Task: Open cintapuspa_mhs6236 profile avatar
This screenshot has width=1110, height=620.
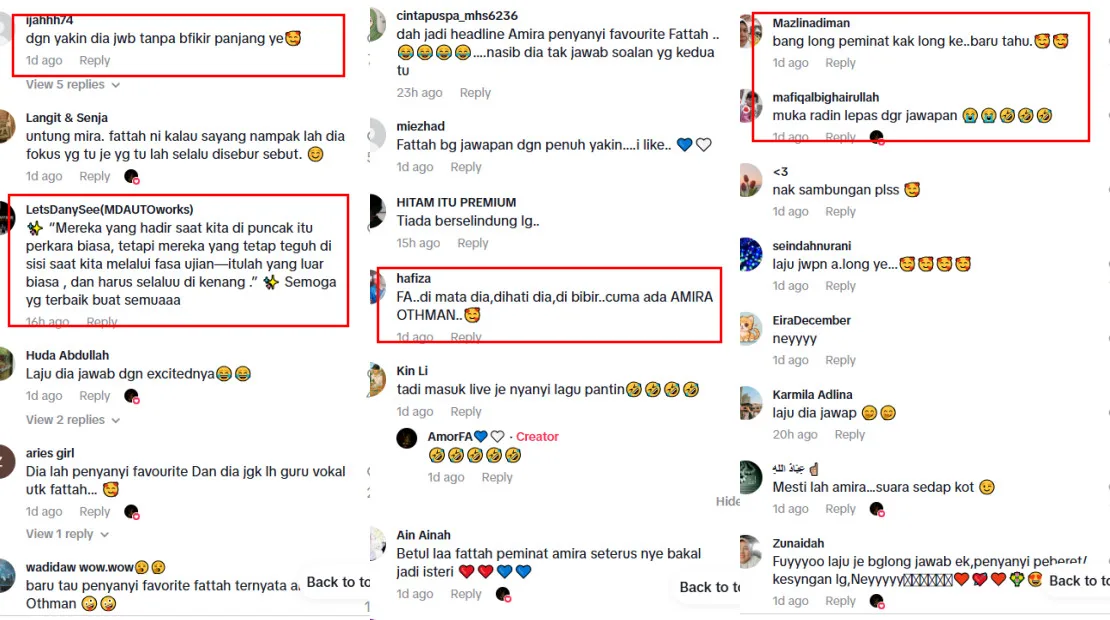Action: (377, 25)
